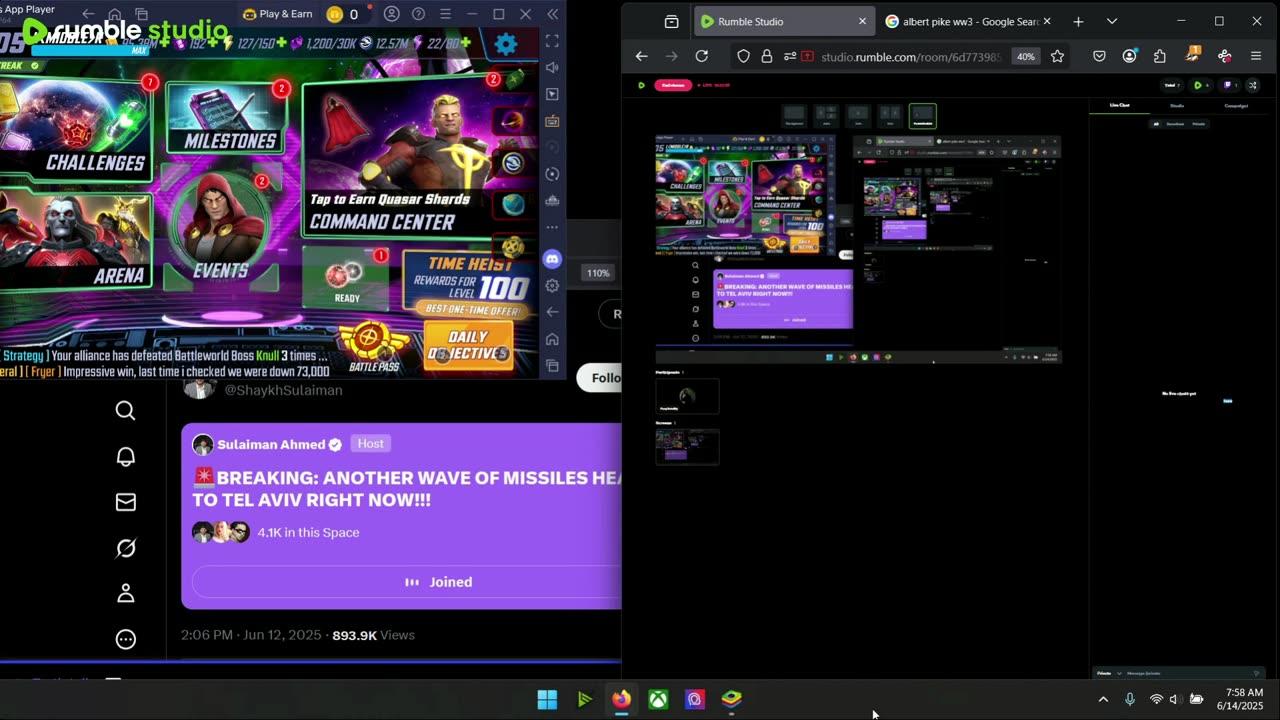Open the Windows Start menu

[547, 699]
